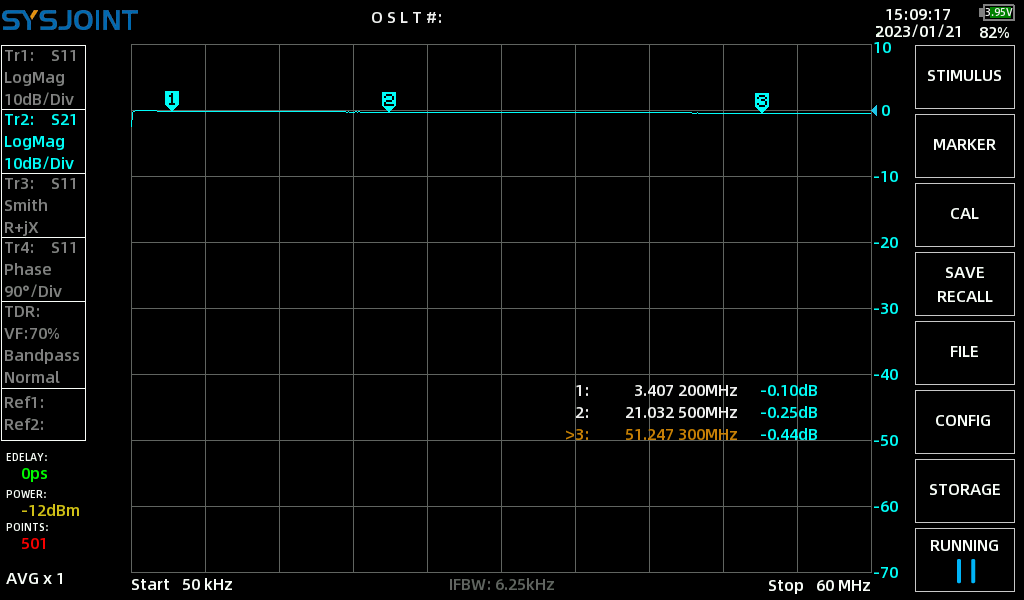The height and width of the screenshot is (600, 1024).
Task: Open the STIMULUS menu
Action: 965,76
